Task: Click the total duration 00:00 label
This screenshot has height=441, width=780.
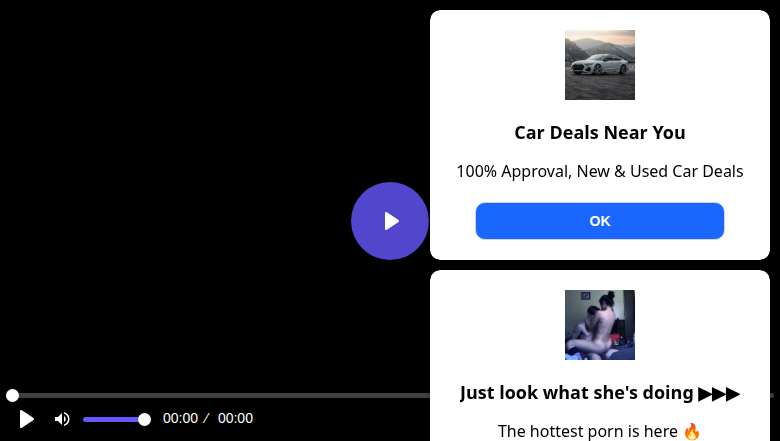Action: pos(235,418)
